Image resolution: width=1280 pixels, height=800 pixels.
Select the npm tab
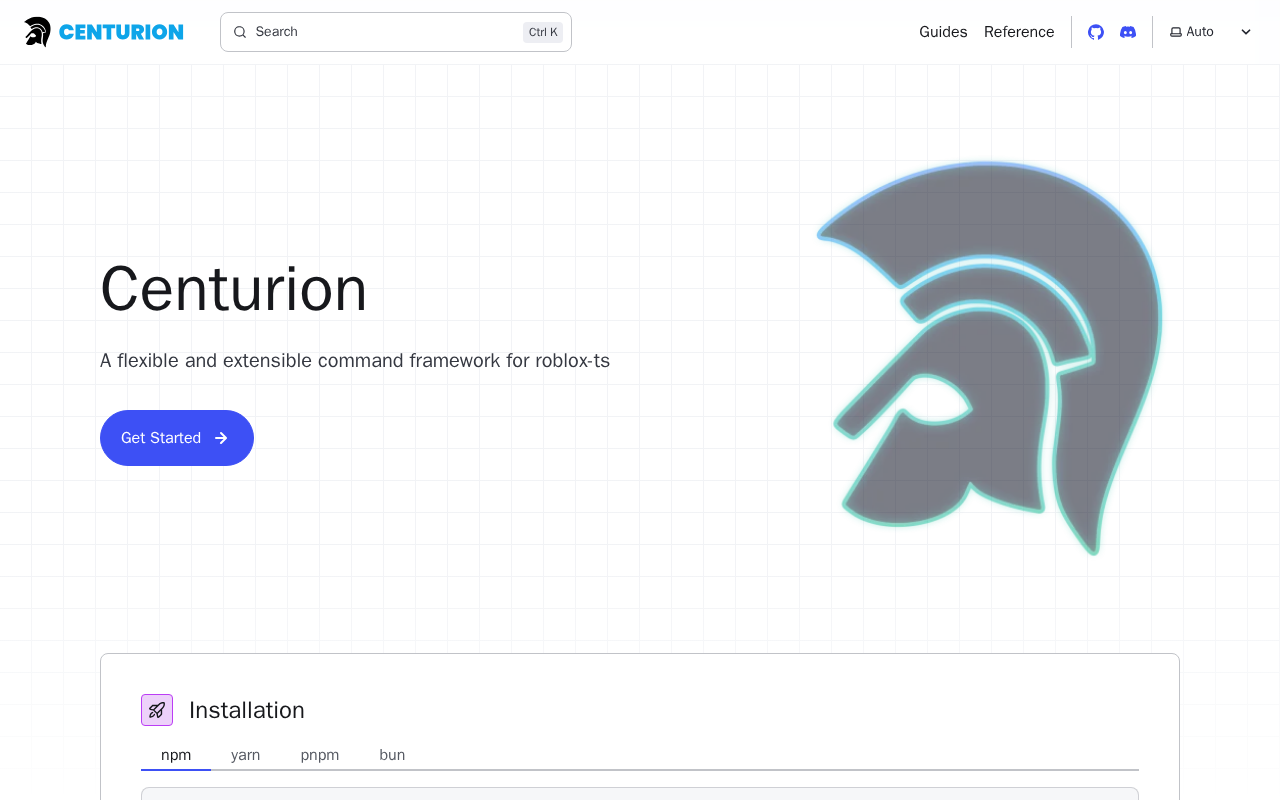coord(176,755)
